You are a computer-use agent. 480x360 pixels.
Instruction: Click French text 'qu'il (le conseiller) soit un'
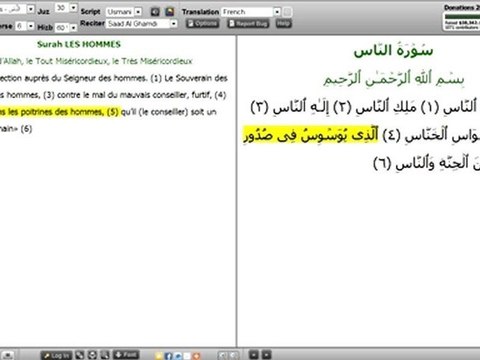(x=169, y=112)
